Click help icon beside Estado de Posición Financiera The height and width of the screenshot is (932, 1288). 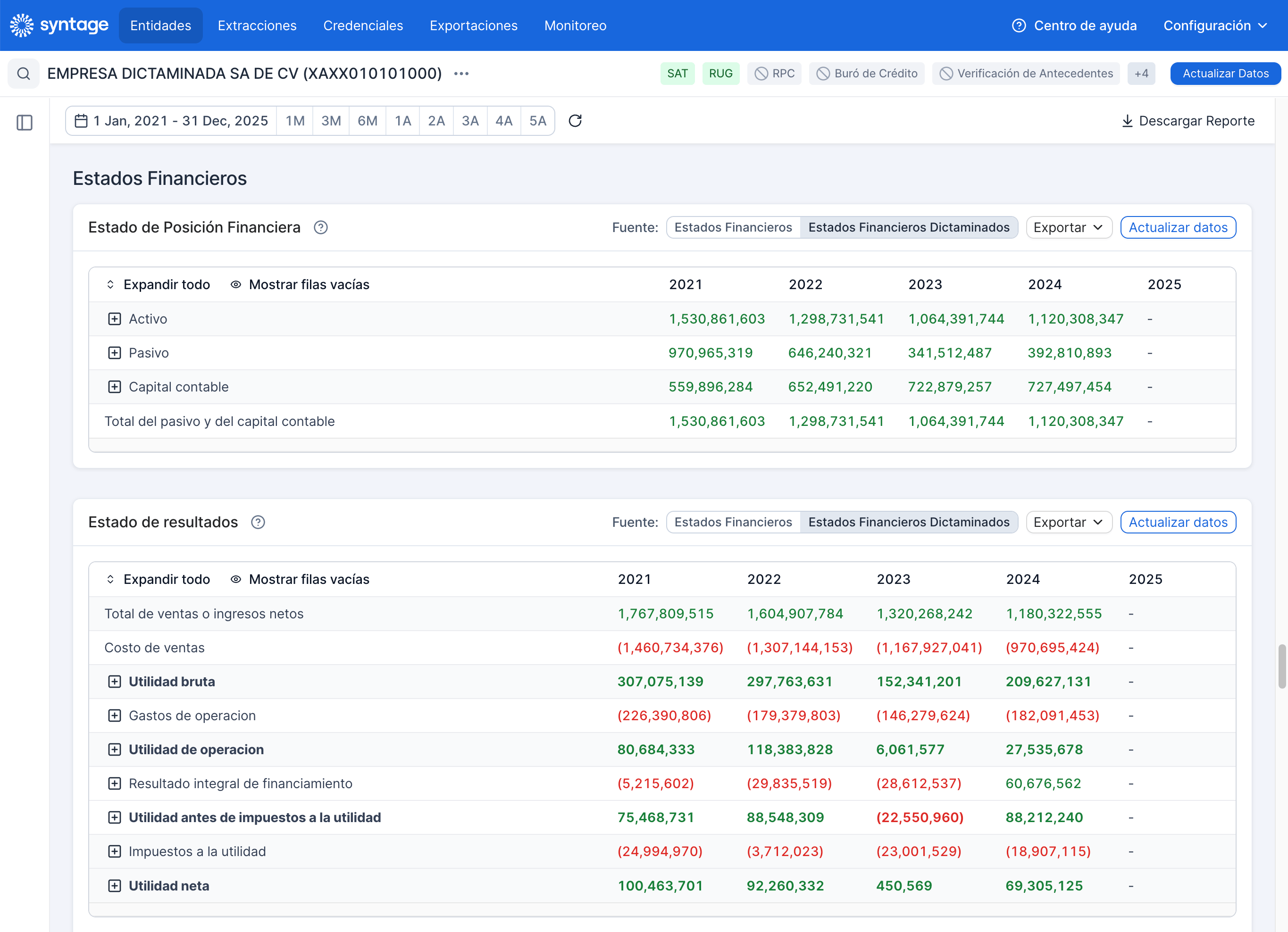coord(321,228)
